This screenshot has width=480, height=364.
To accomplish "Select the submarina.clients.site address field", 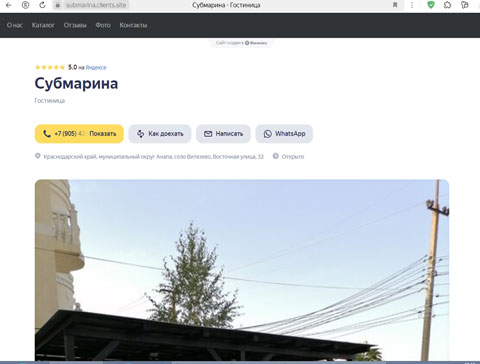I will (96, 5).
